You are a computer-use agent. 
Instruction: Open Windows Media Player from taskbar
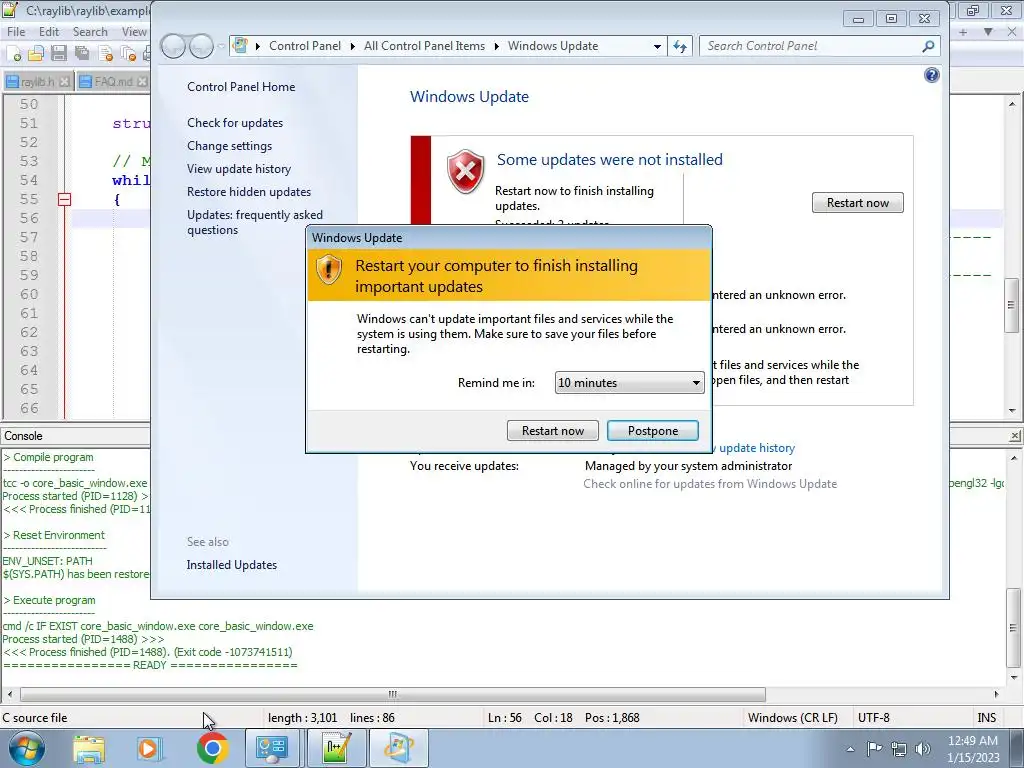pyautogui.click(x=150, y=748)
